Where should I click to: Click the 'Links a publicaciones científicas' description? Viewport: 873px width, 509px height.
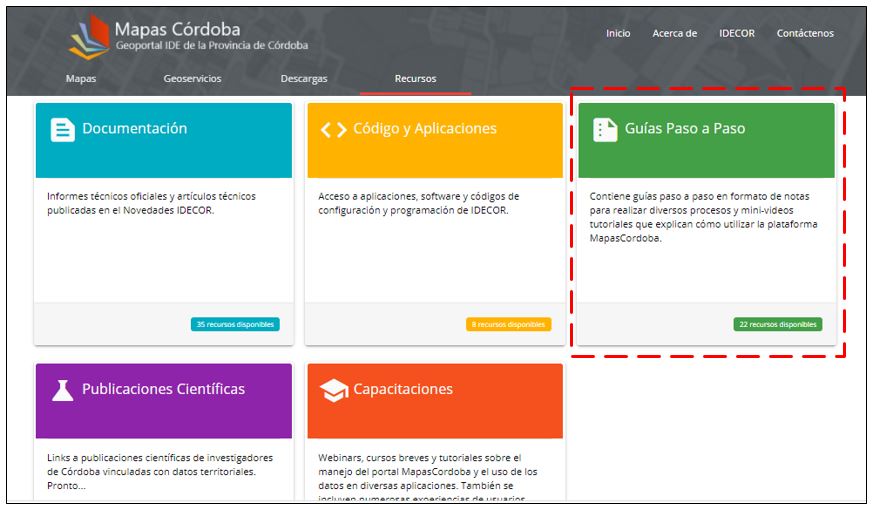click(x=160, y=472)
